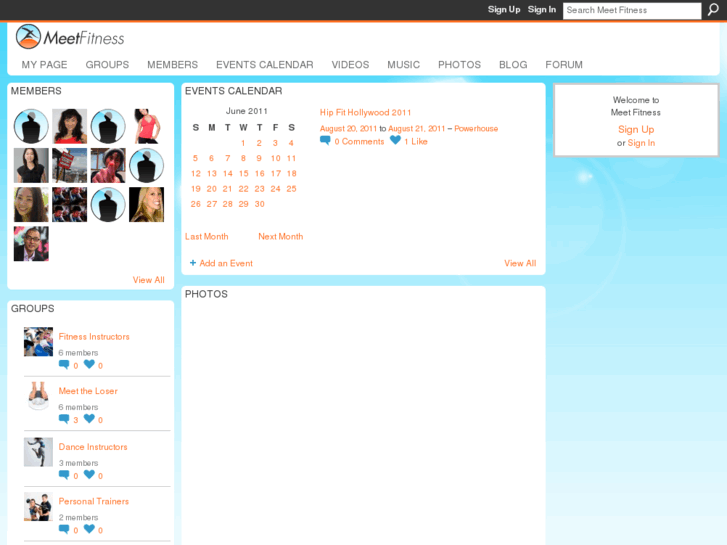727x545 pixels.
Task: Open the Personal Trainers group
Action: click(x=94, y=501)
